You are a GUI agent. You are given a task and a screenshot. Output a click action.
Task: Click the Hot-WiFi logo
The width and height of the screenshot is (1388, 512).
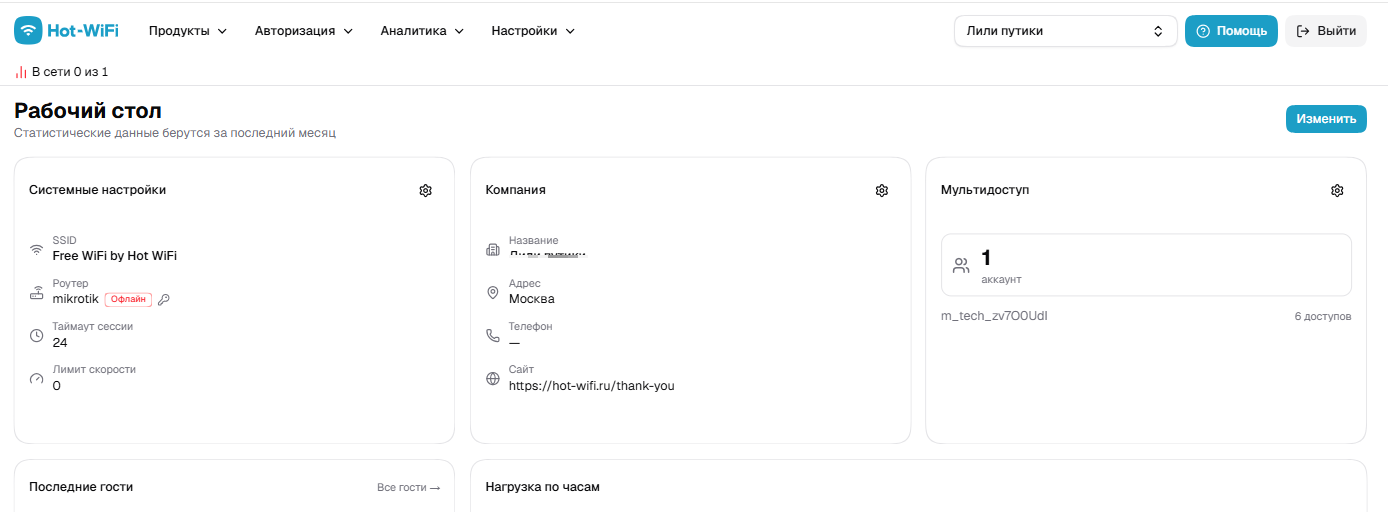click(66, 30)
